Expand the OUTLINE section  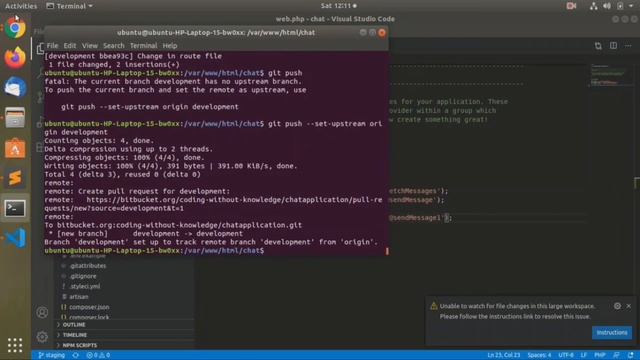tap(74, 324)
